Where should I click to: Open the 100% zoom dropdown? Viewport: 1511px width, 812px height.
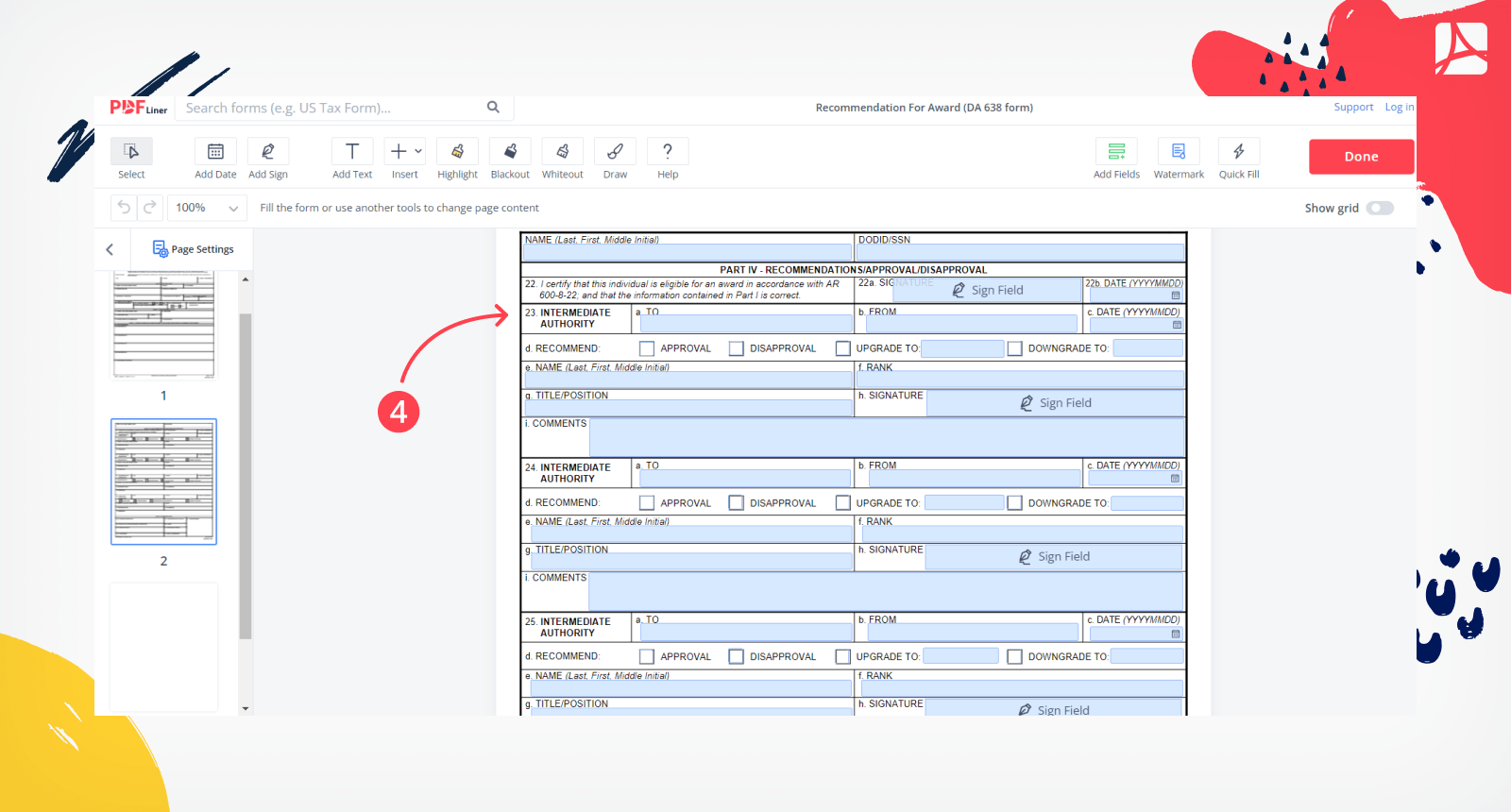(x=207, y=208)
